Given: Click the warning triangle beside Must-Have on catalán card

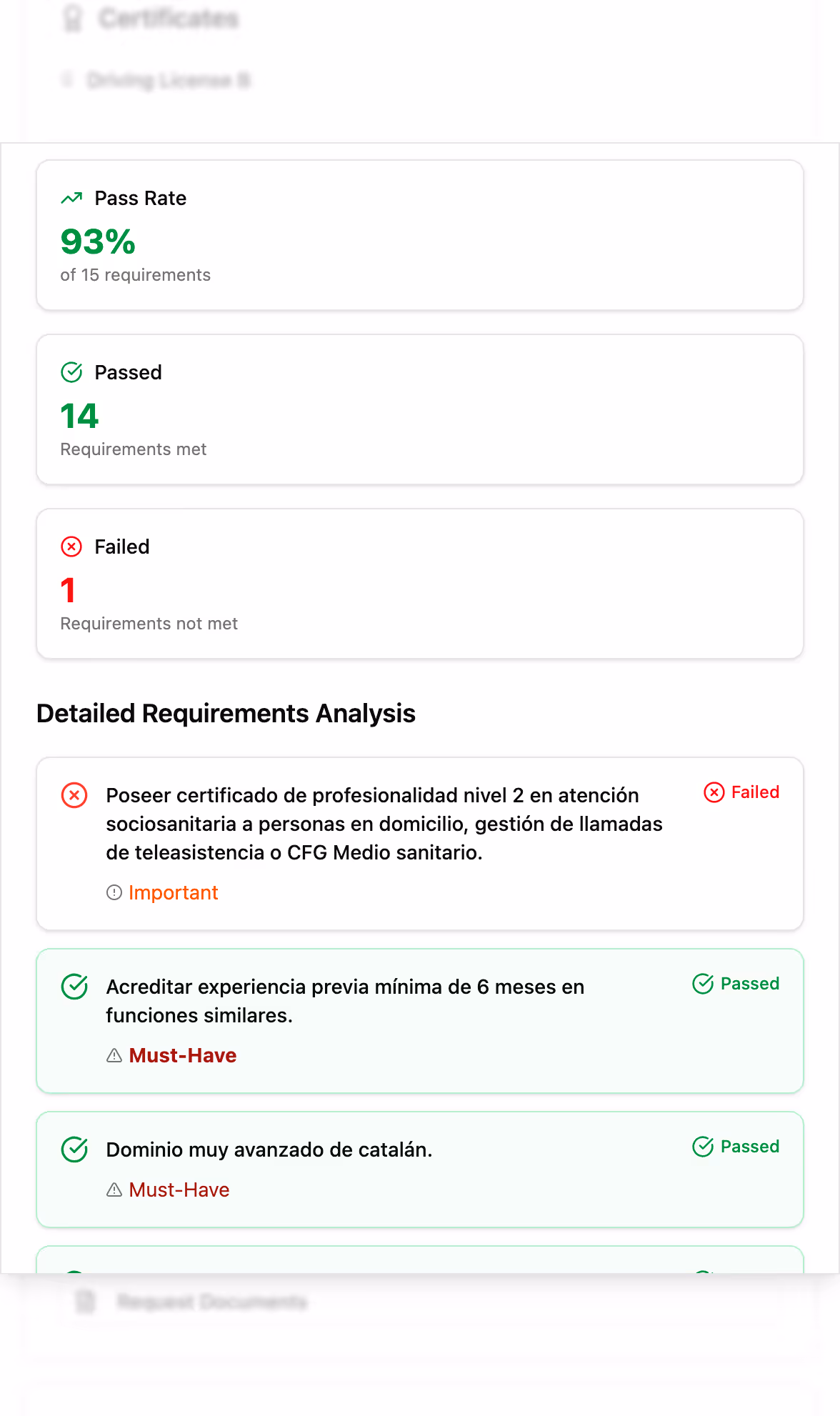Looking at the screenshot, I should point(115,1190).
